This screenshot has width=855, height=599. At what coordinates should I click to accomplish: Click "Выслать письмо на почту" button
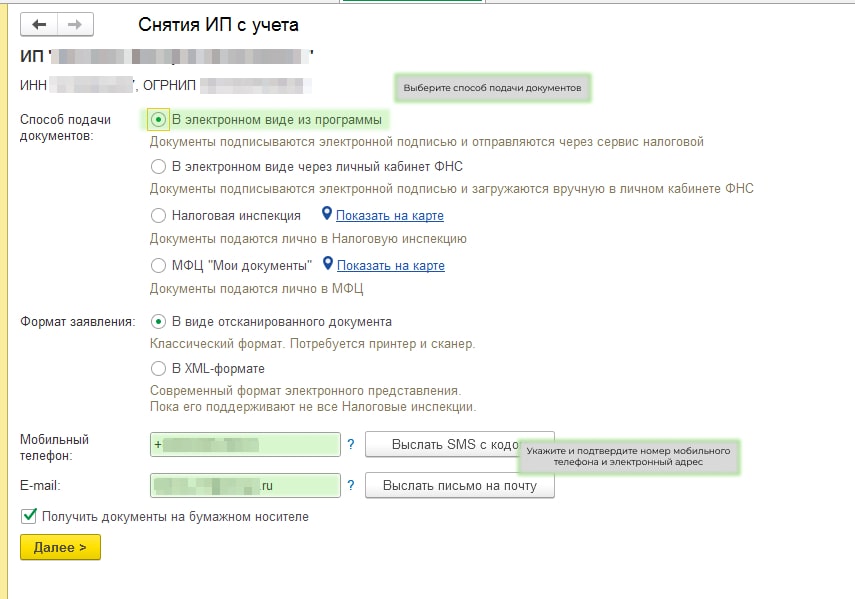pyautogui.click(x=460, y=486)
